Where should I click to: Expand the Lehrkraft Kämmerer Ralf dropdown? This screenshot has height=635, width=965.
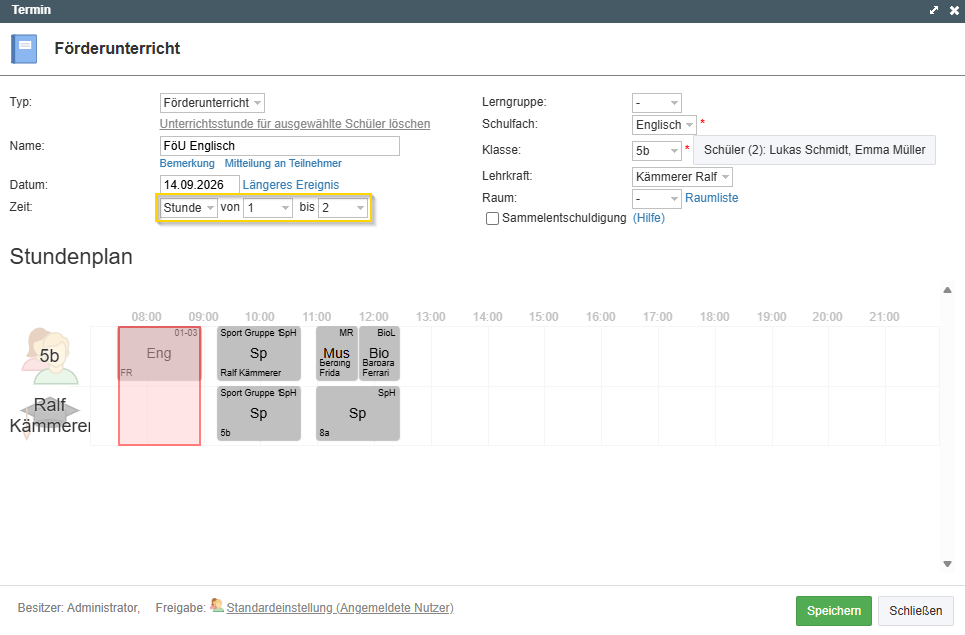(682, 177)
